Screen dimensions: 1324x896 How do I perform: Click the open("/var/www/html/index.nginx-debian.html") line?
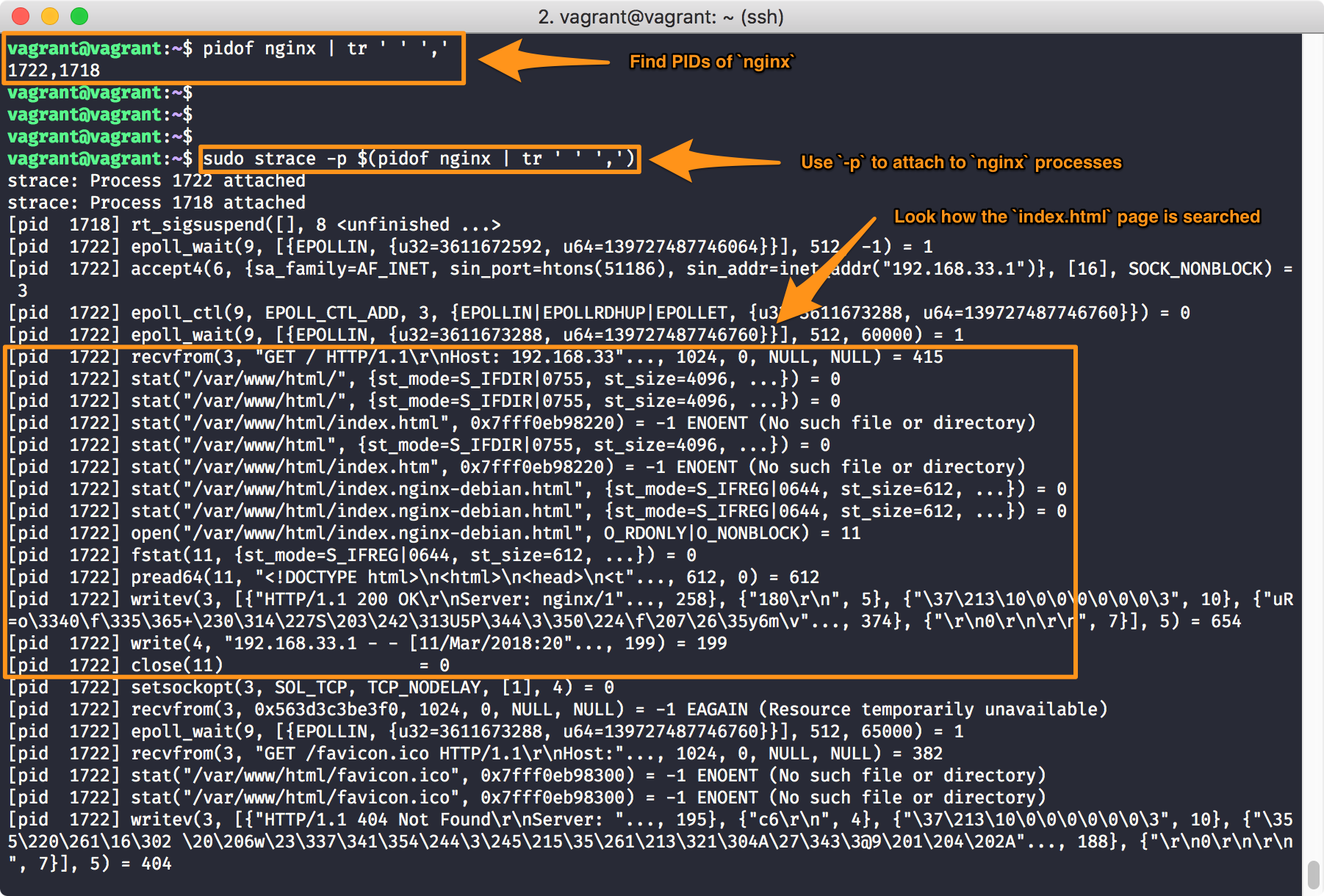coord(434,533)
